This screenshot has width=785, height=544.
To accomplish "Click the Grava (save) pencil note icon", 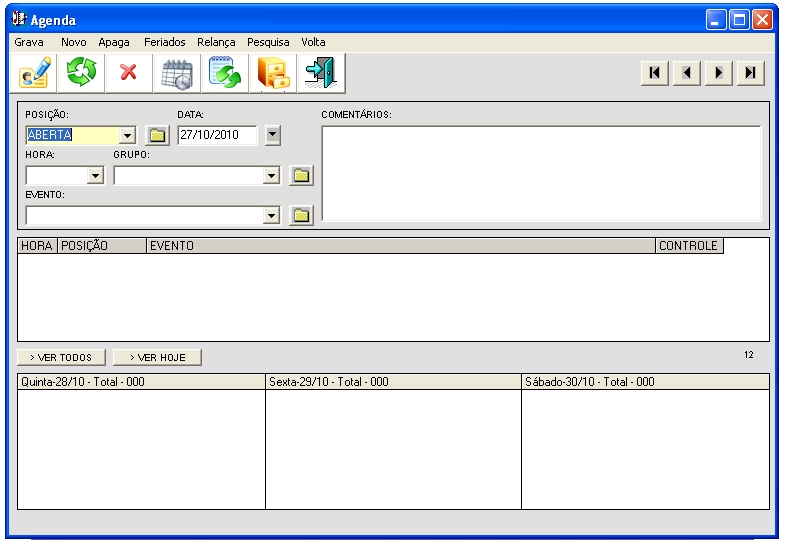I will (x=34, y=73).
